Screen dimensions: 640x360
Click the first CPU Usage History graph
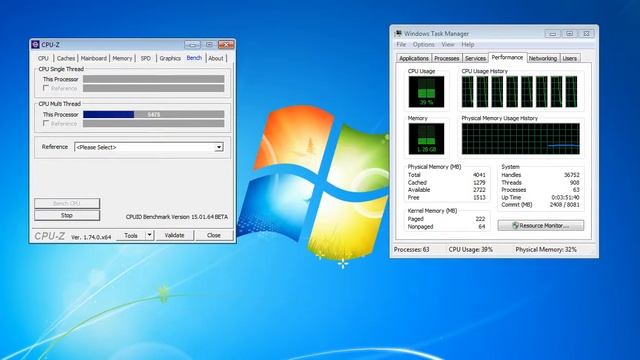(x=468, y=91)
